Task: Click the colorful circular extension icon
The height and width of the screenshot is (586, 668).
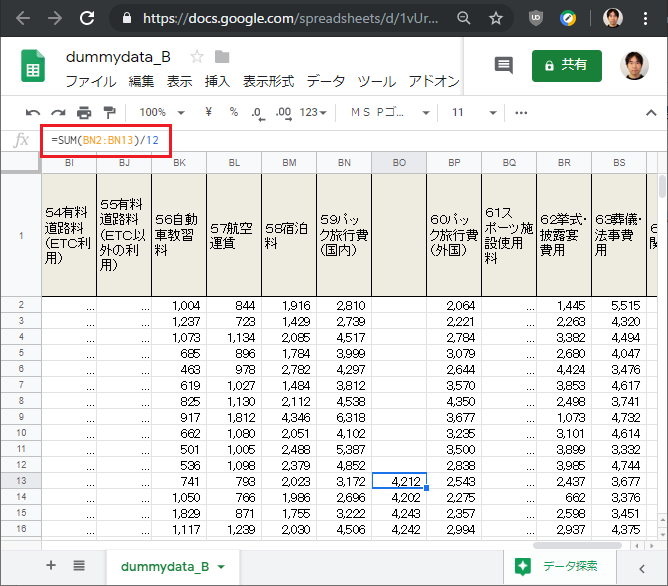Action: [x=567, y=18]
